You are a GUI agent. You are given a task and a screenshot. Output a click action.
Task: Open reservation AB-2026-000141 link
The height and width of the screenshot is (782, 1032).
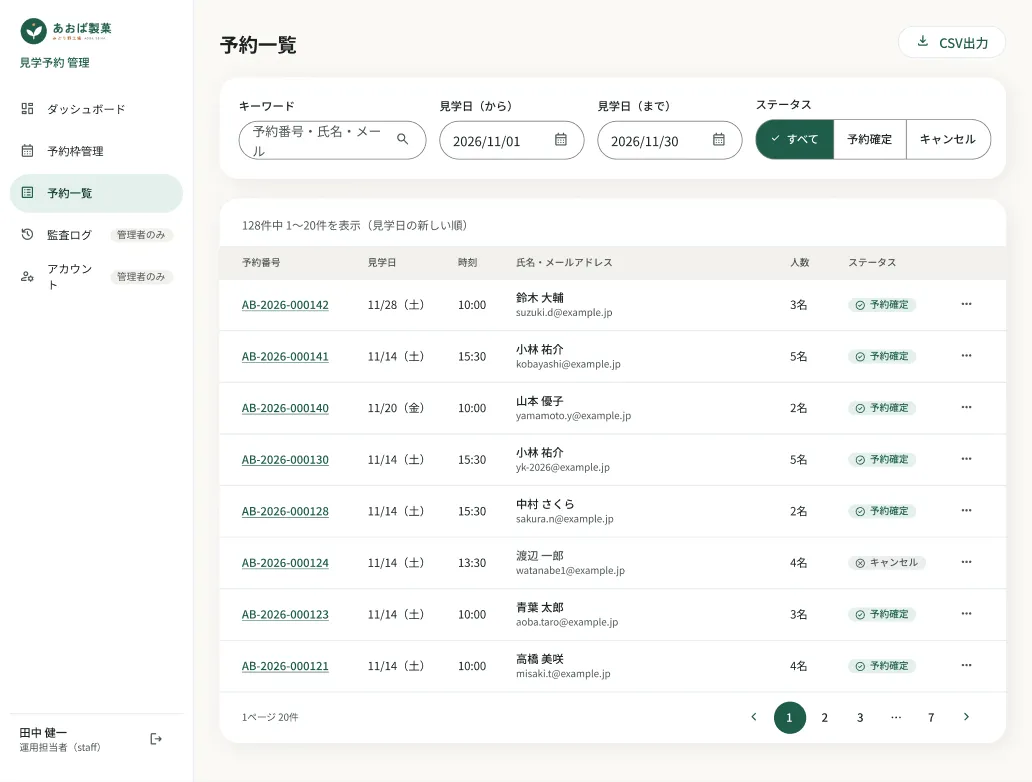(x=285, y=356)
